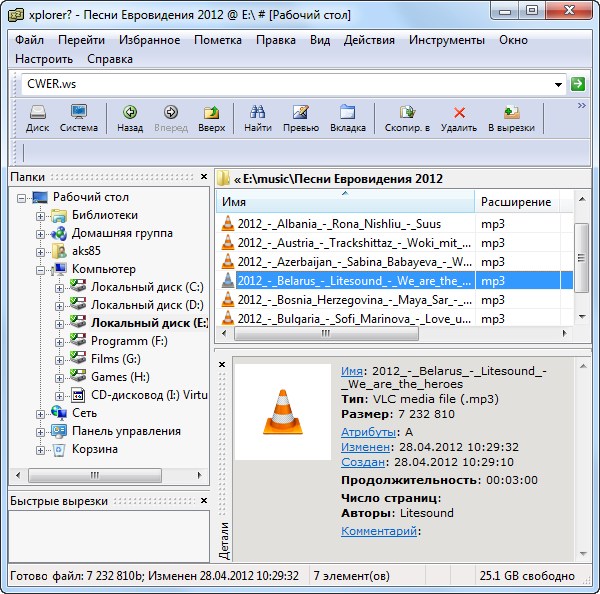
Task: Expand the Локальный диск (C:) node
Action: 59,288
